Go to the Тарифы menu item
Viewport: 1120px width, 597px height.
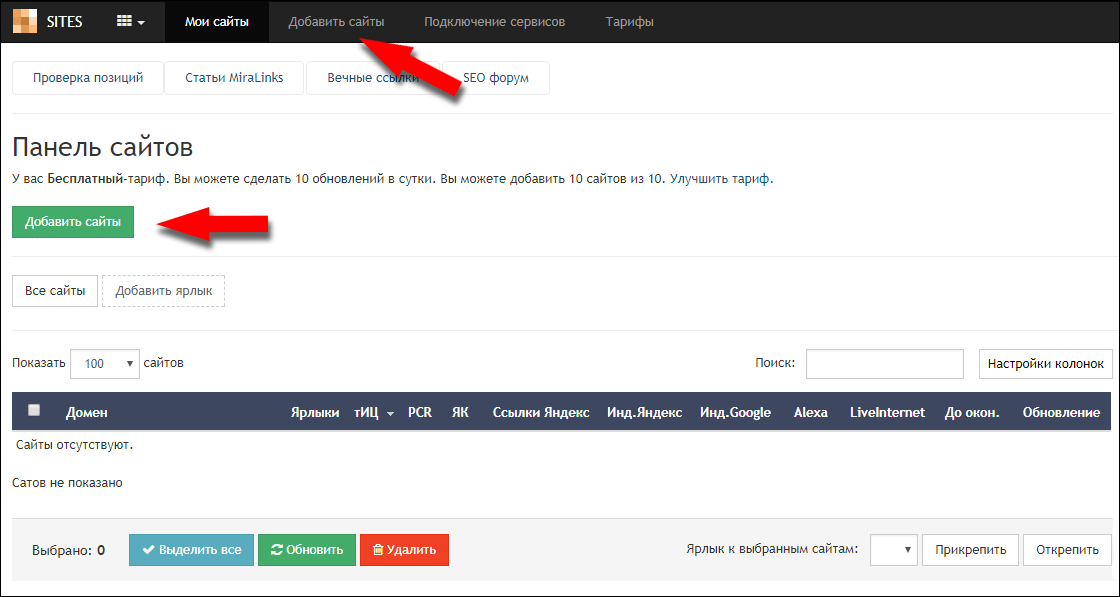[629, 21]
